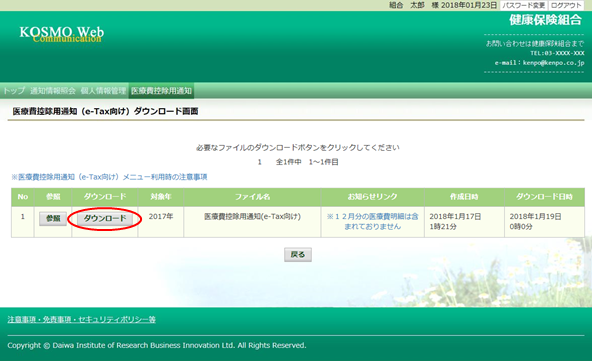Click the 作成日時 column header
The height and width of the screenshot is (361, 592).
click(464, 197)
